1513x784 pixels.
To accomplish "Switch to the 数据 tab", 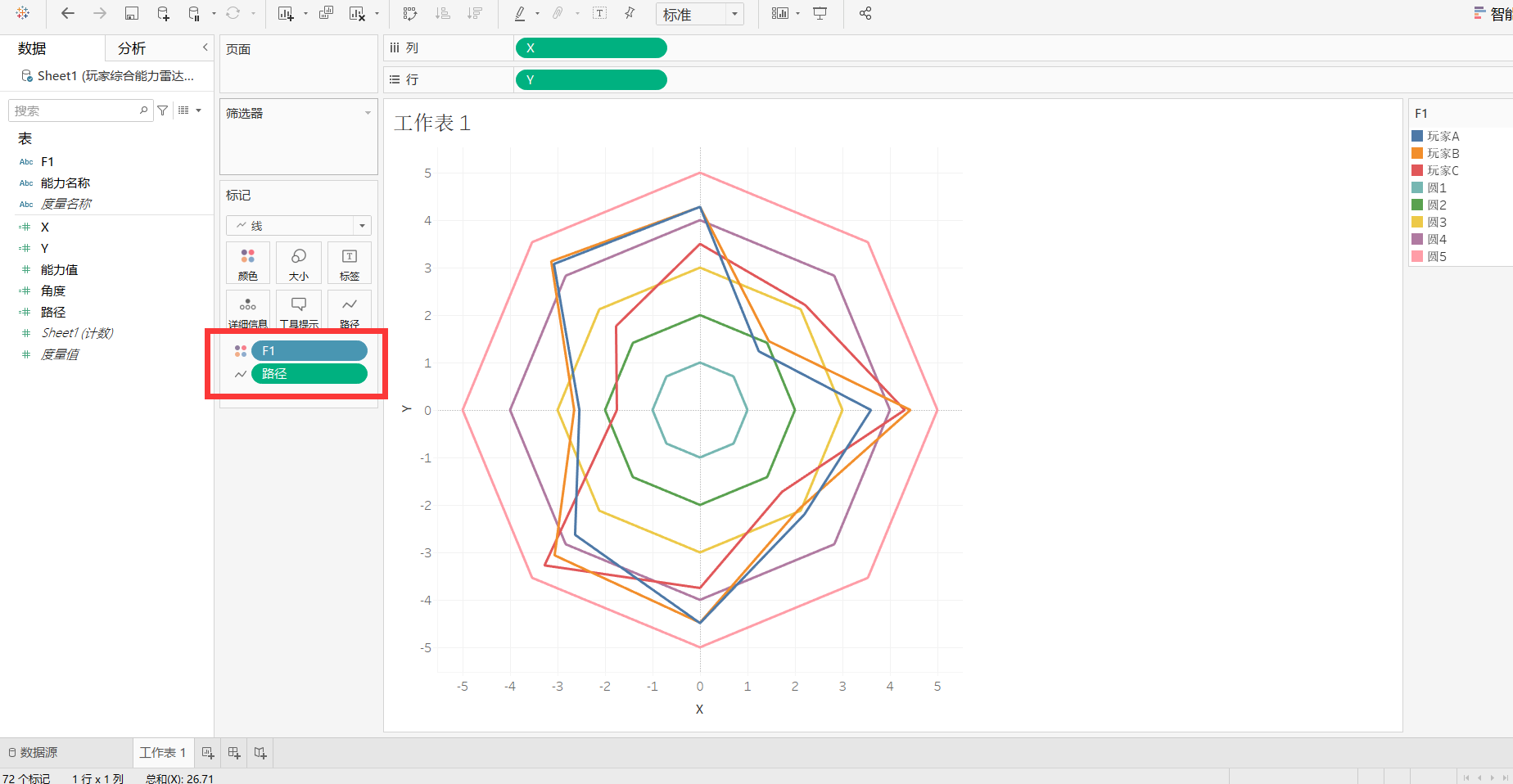I will (x=32, y=48).
